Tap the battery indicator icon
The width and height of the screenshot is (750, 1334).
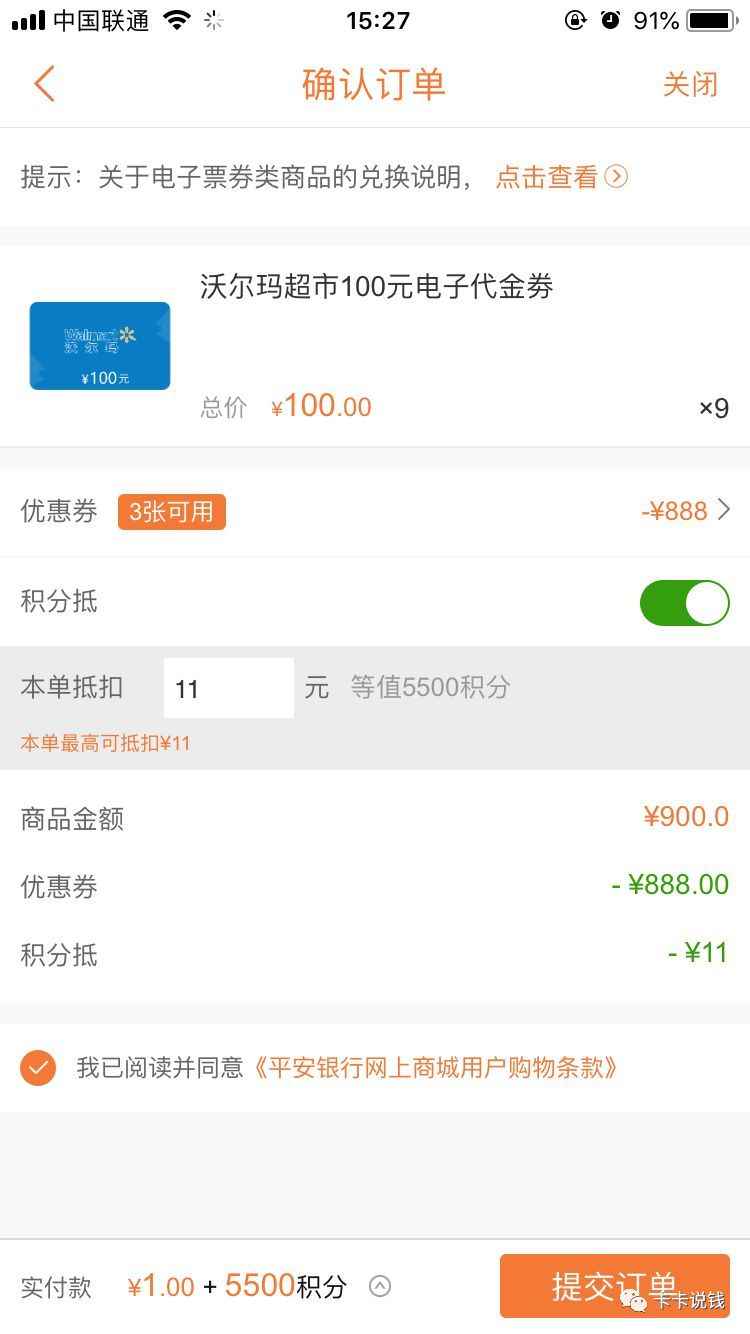(x=711, y=20)
